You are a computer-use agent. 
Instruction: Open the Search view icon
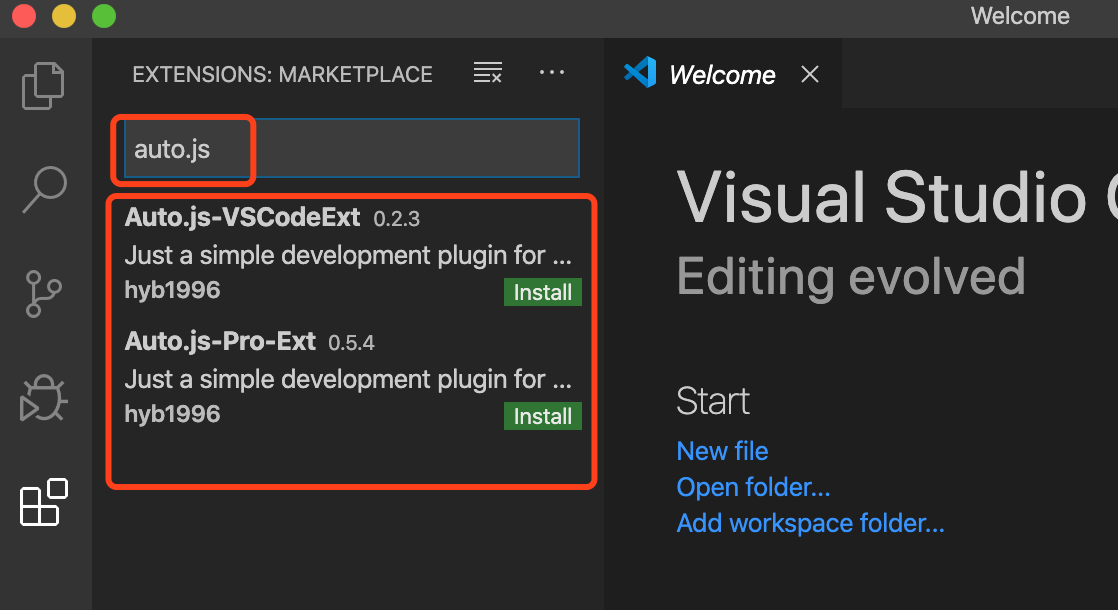(x=44, y=189)
